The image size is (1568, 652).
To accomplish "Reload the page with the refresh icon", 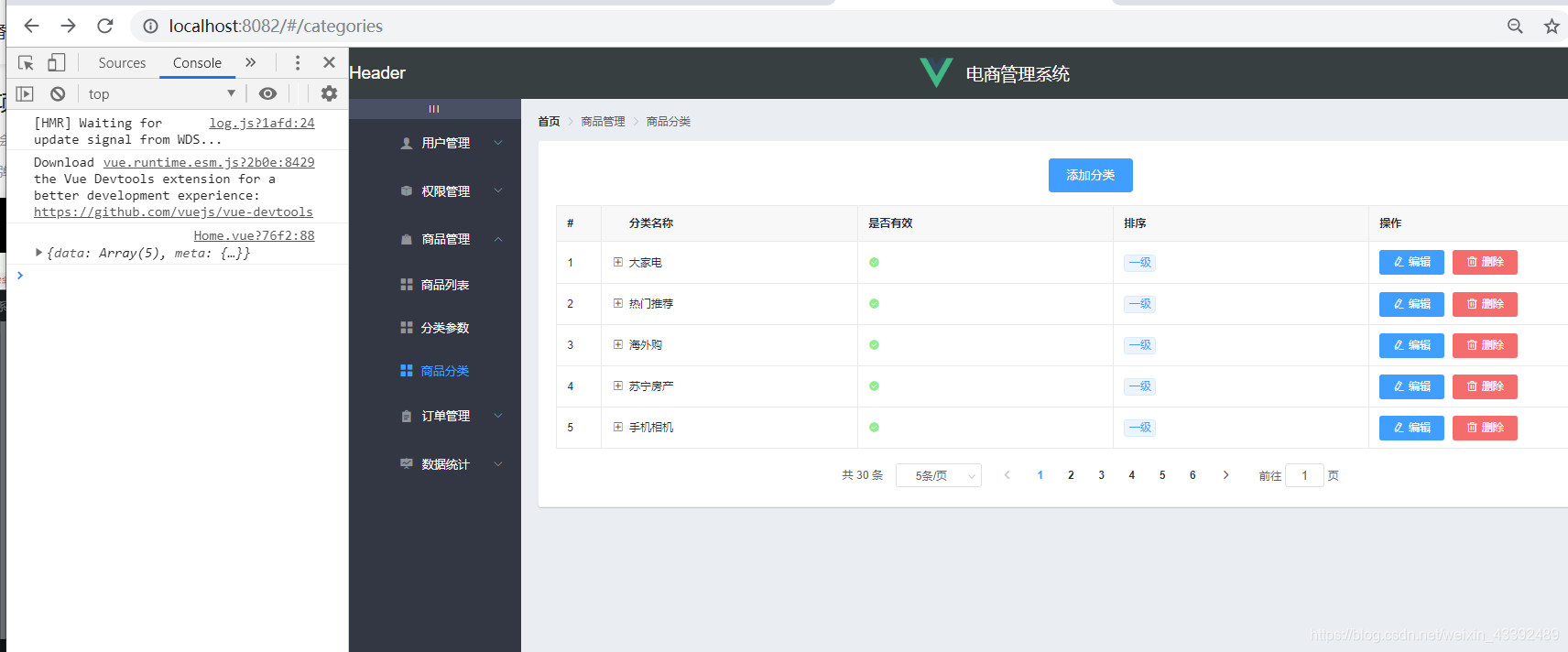I will coord(105,26).
